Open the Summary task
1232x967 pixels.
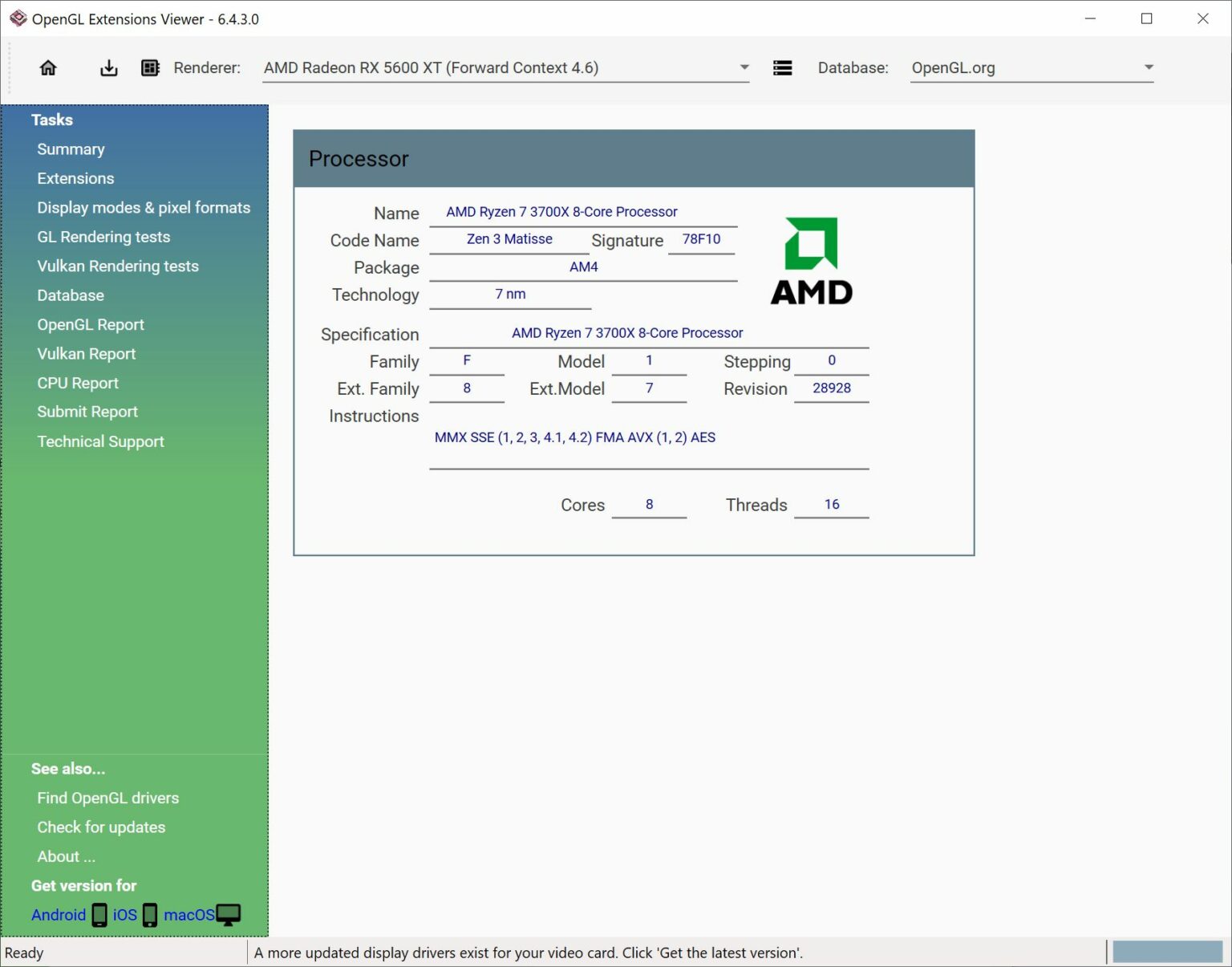[x=71, y=149]
